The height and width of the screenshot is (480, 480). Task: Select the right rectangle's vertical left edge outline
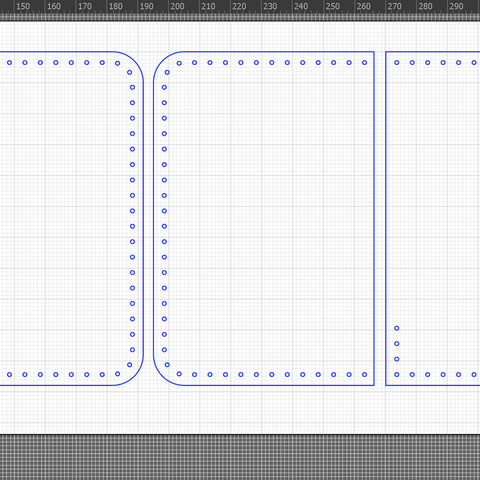386,218
